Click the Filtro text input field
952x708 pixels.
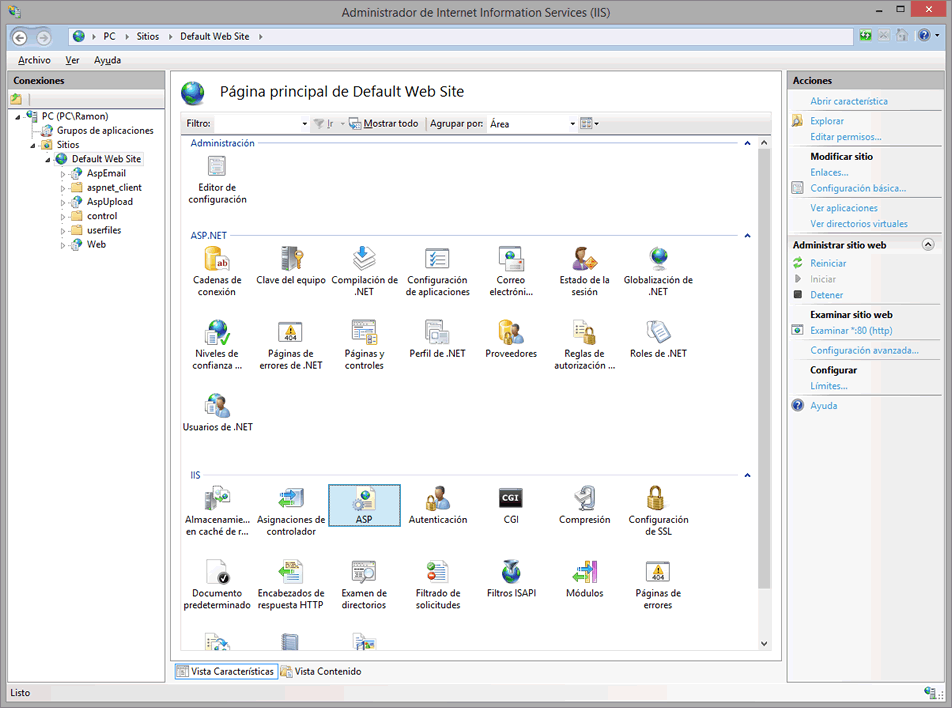[x=257, y=124]
